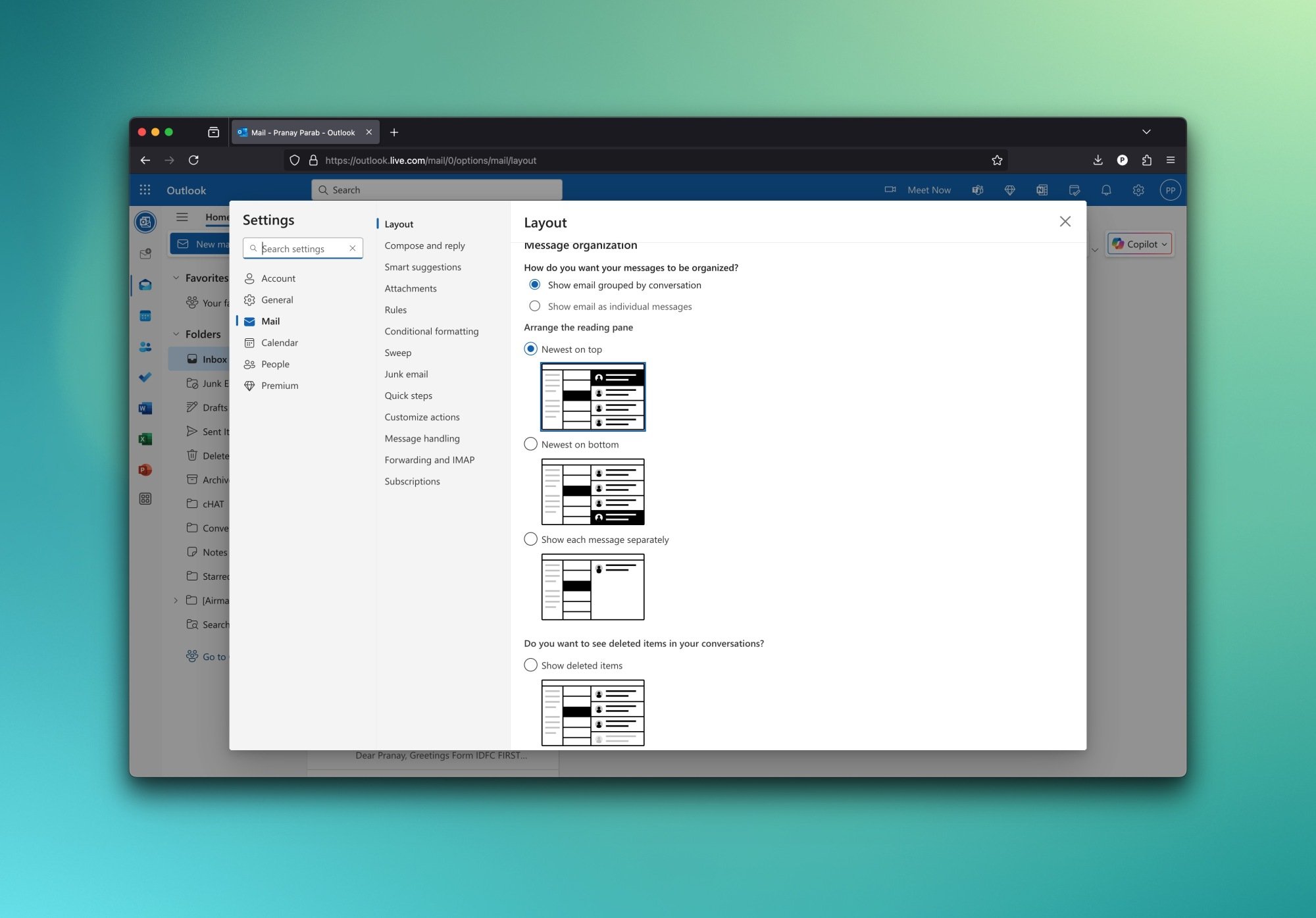The width and height of the screenshot is (1316, 918).
Task: Open the To Do checkmark app
Action: tap(145, 377)
